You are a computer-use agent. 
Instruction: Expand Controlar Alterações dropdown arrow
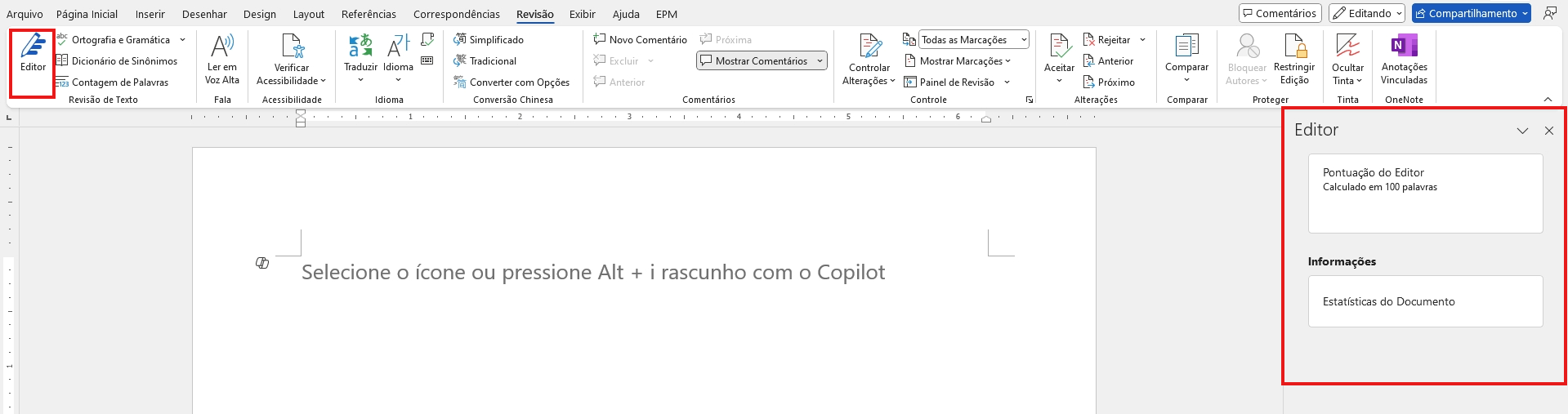[x=892, y=81]
